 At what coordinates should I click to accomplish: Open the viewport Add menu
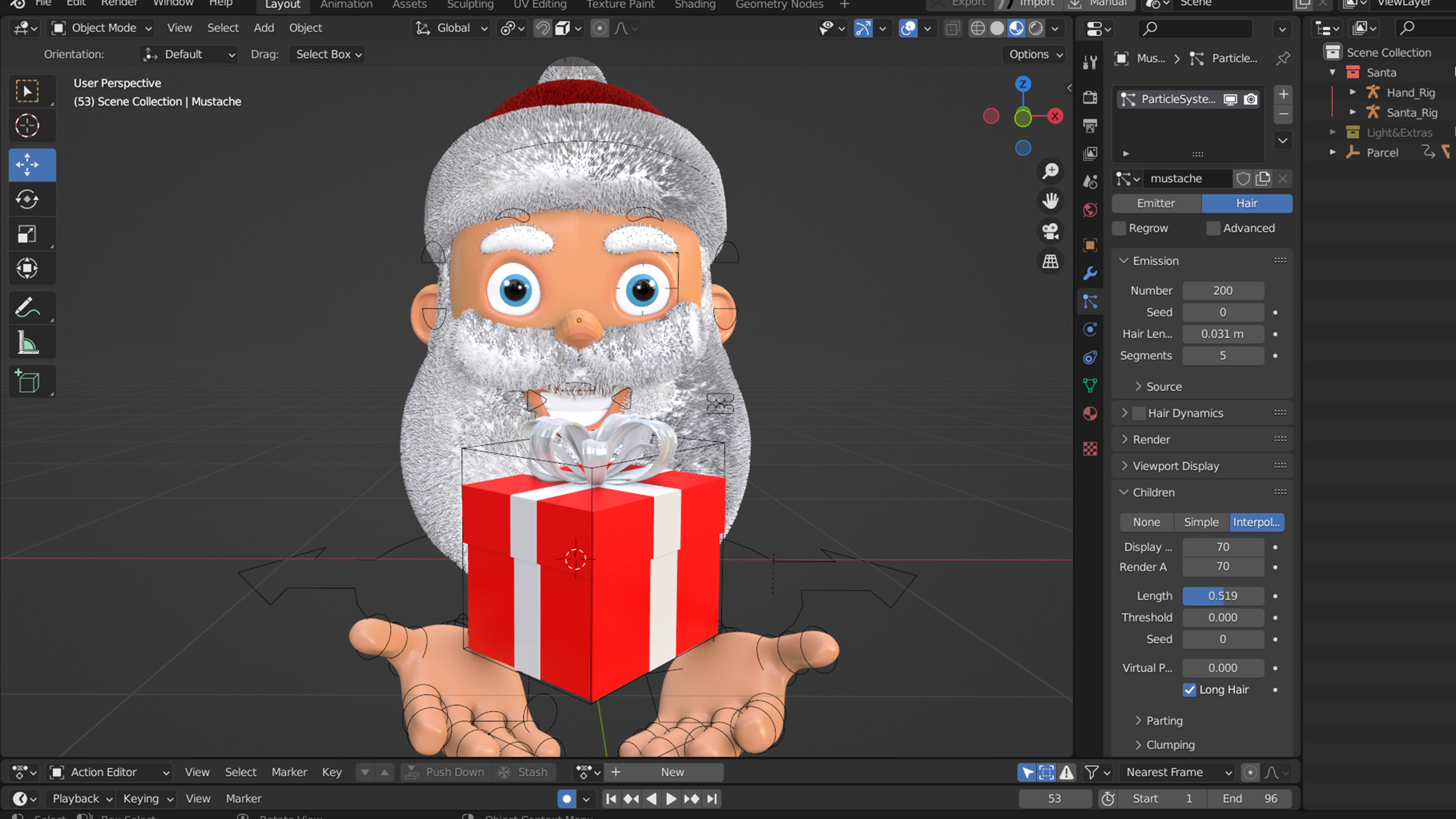point(264,28)
